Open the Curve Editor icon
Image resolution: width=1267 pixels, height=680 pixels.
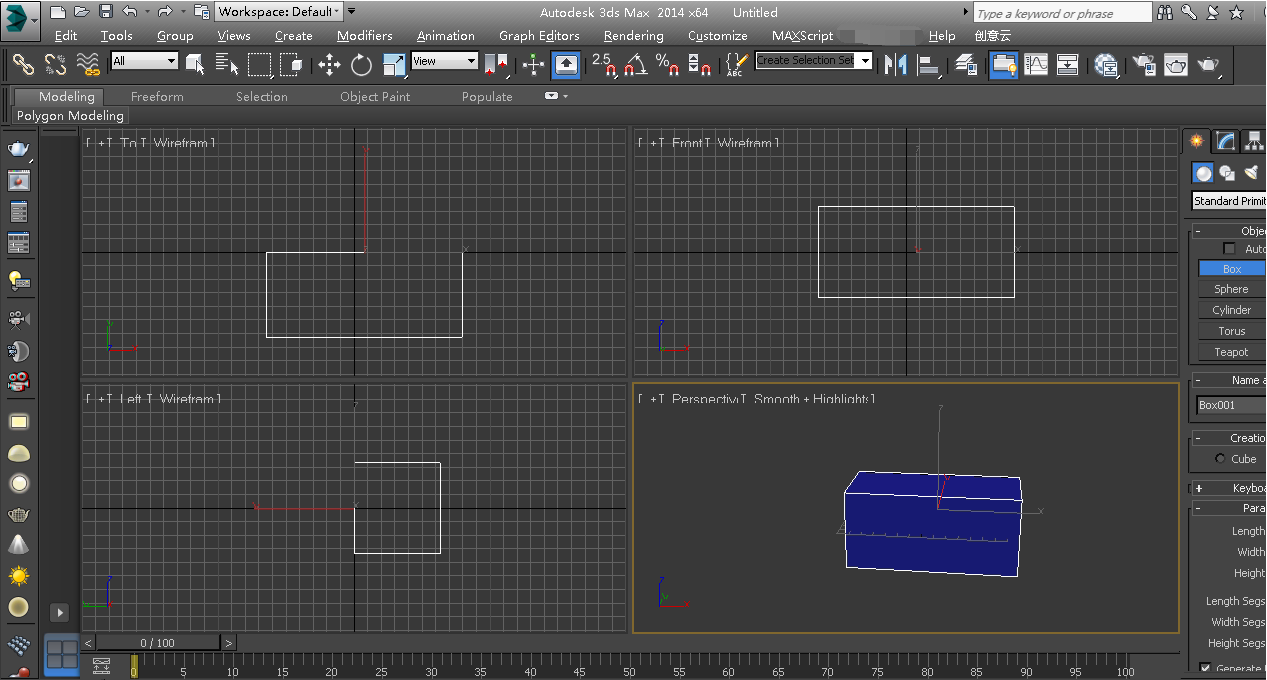coord(1036,65)
